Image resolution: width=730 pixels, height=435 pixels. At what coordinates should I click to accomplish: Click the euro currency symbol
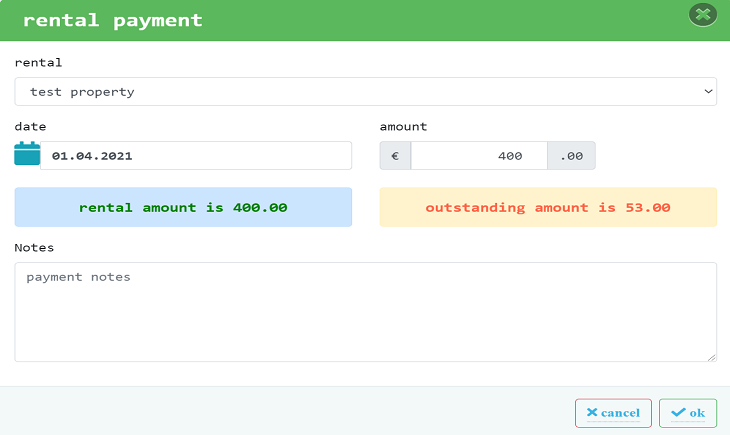395,156
